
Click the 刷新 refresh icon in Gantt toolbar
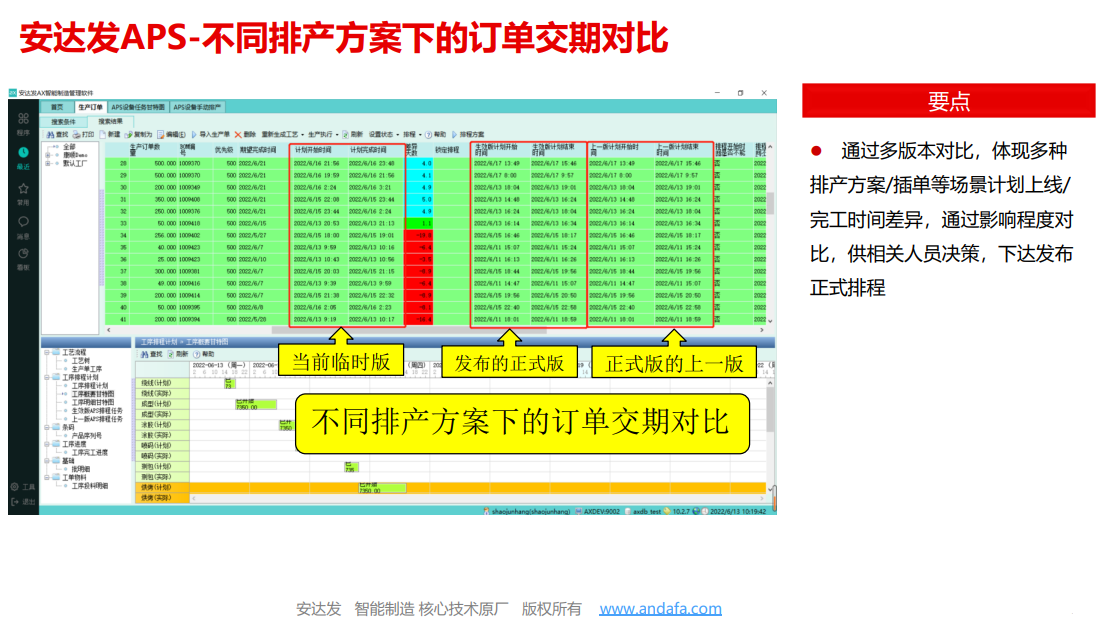(170, 354)
